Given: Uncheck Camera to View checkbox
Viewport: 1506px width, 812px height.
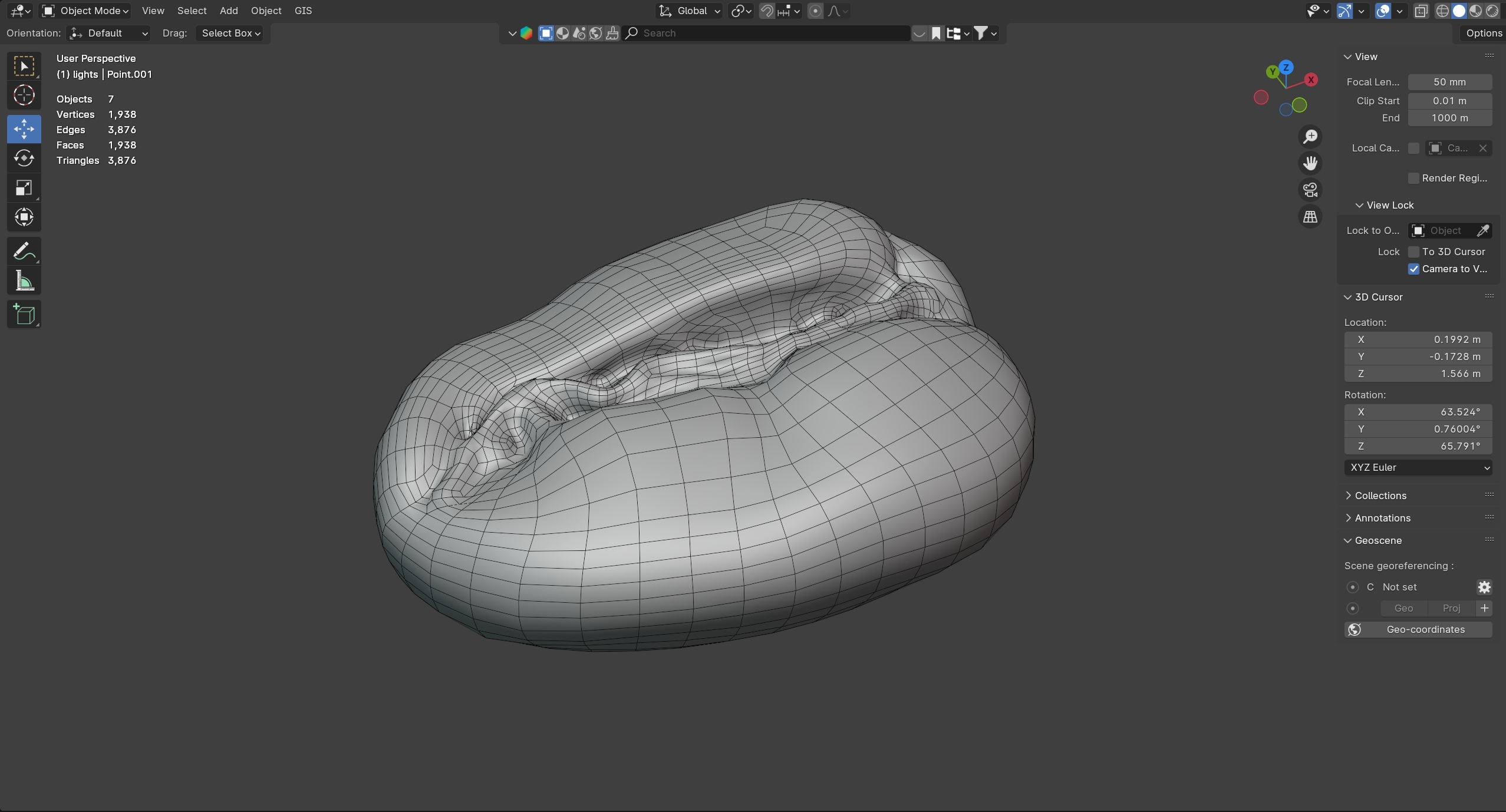Looking at the screenshot, I should (1413, 269).
